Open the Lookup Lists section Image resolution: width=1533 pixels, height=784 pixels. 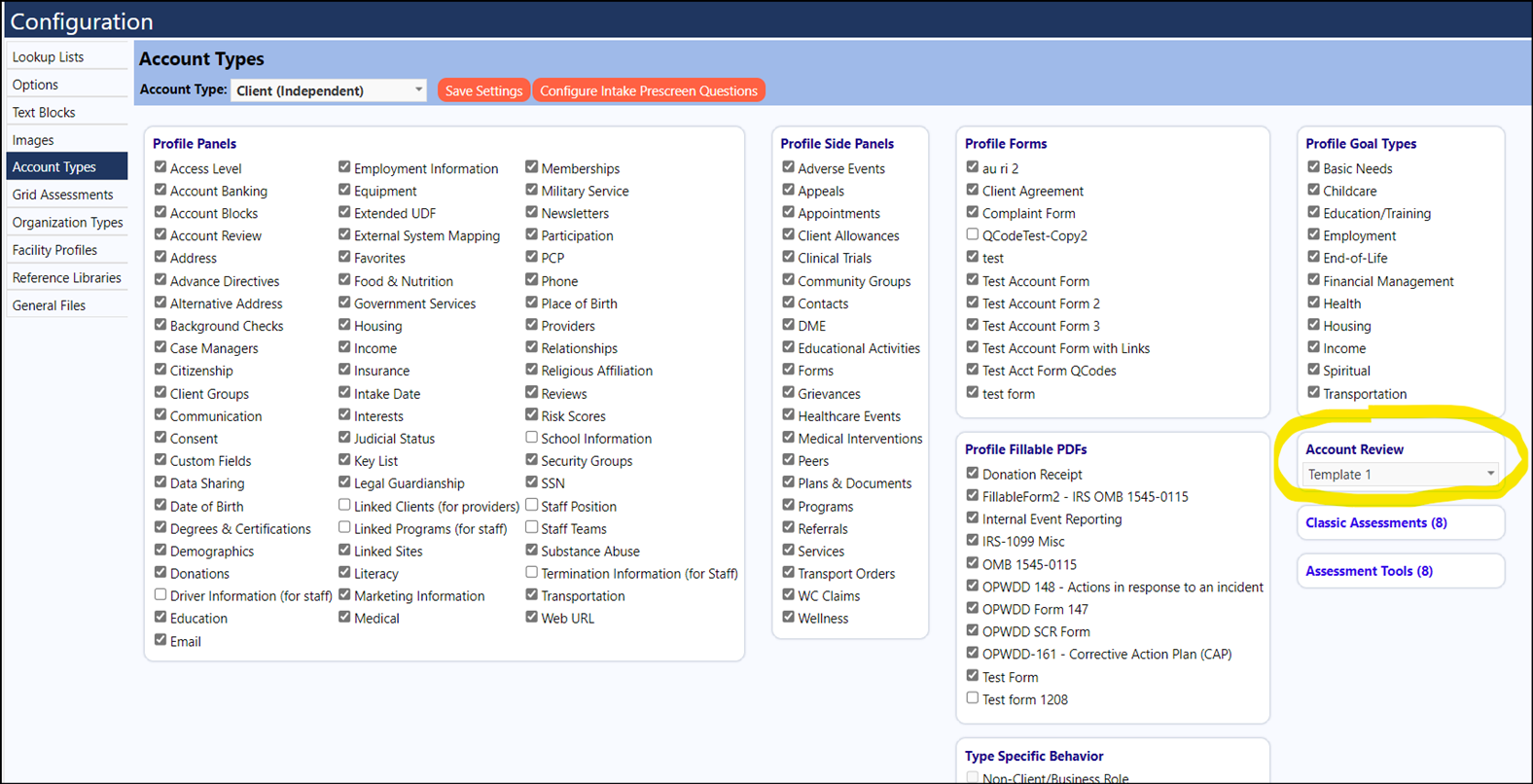coord(67,56)
